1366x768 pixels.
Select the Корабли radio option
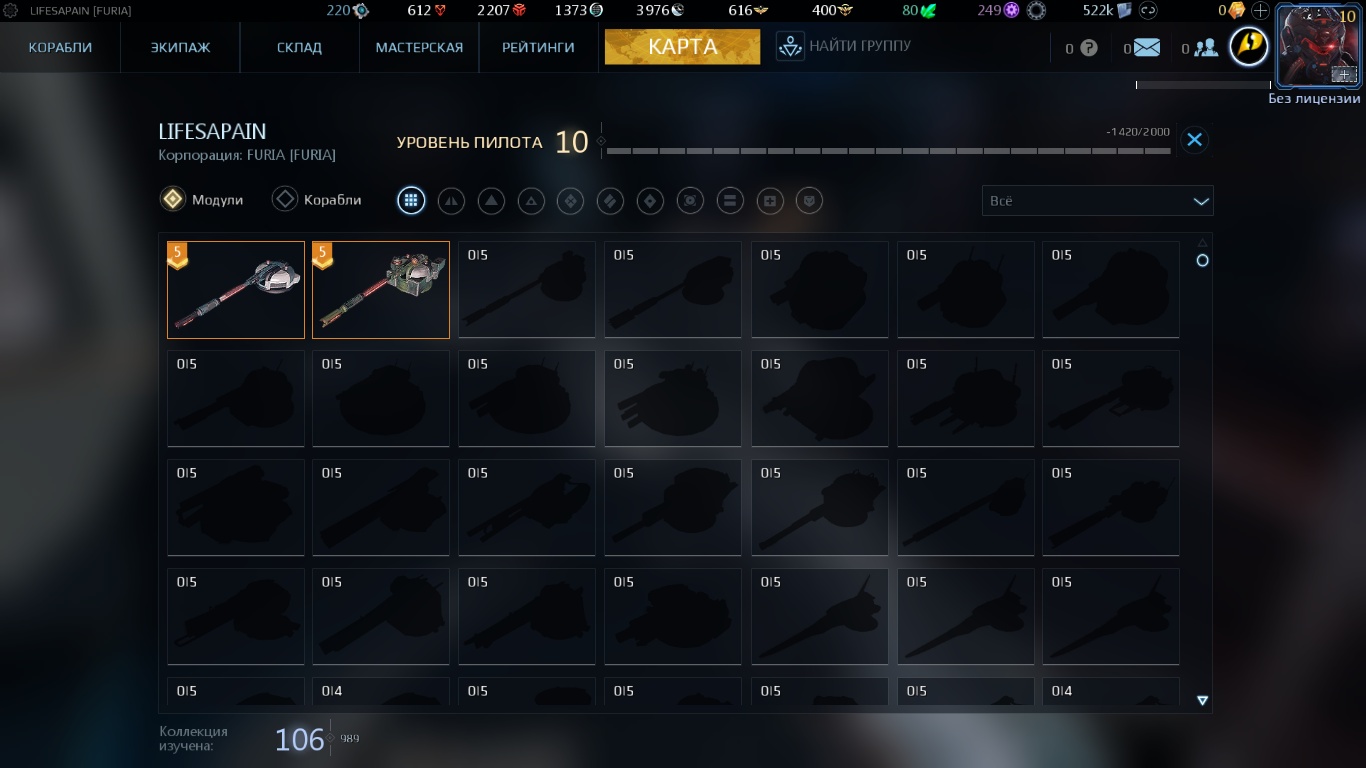(317, 200)
